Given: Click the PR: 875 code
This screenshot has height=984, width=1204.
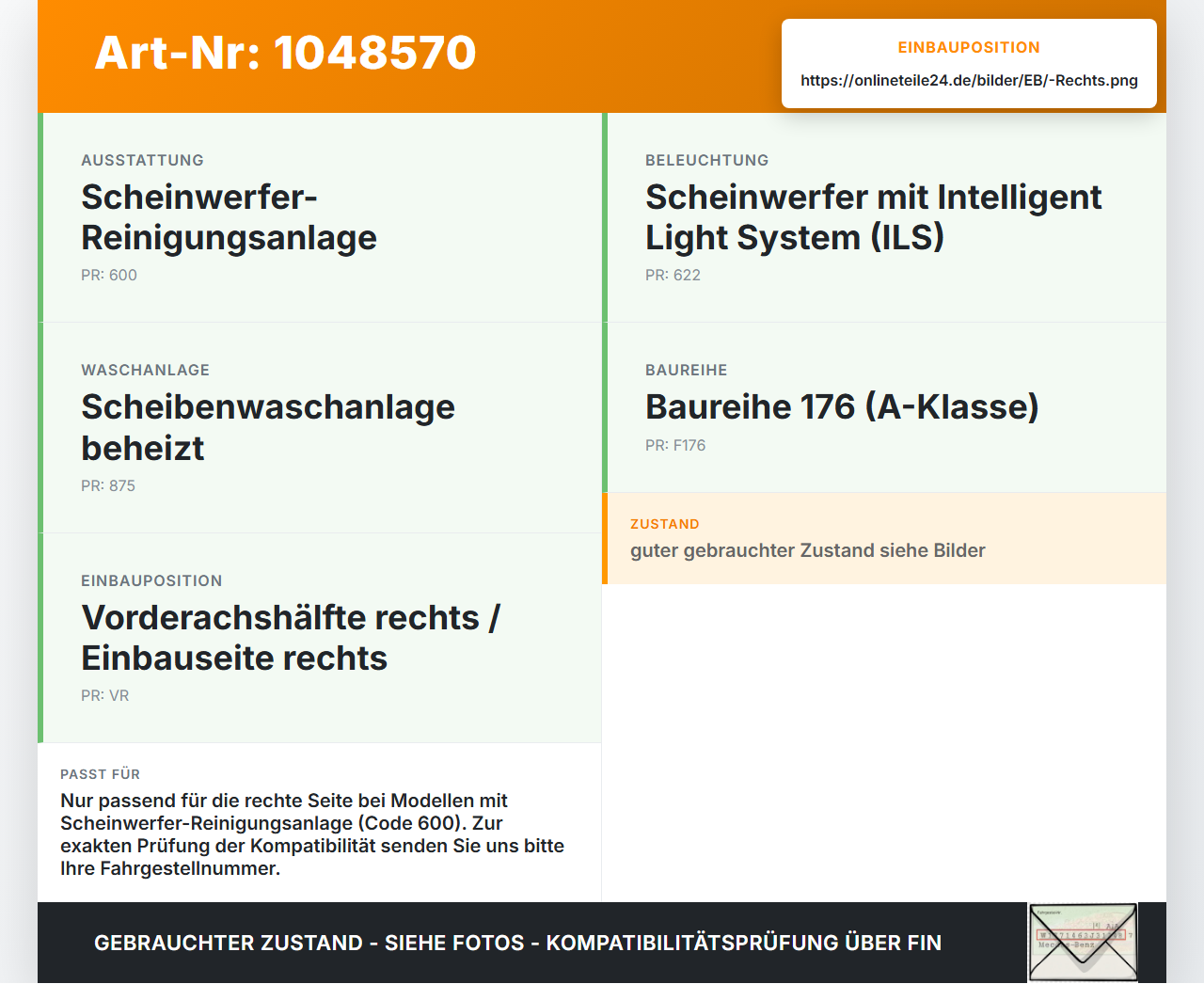Looking at the screenshot, I should [108, 486].
